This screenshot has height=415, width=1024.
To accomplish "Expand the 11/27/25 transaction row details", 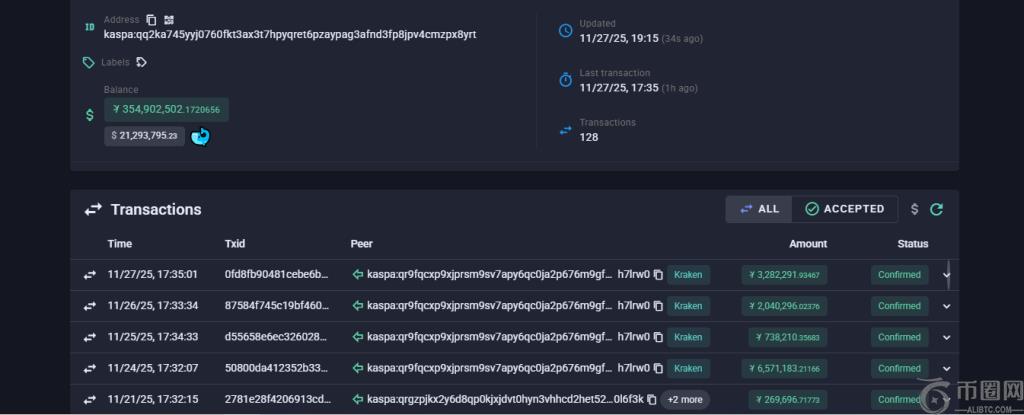I will [x=946, y=275].
